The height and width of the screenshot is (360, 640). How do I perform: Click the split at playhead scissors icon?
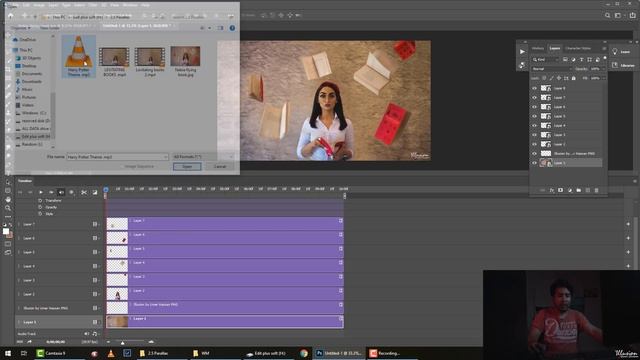click(84, 192)
